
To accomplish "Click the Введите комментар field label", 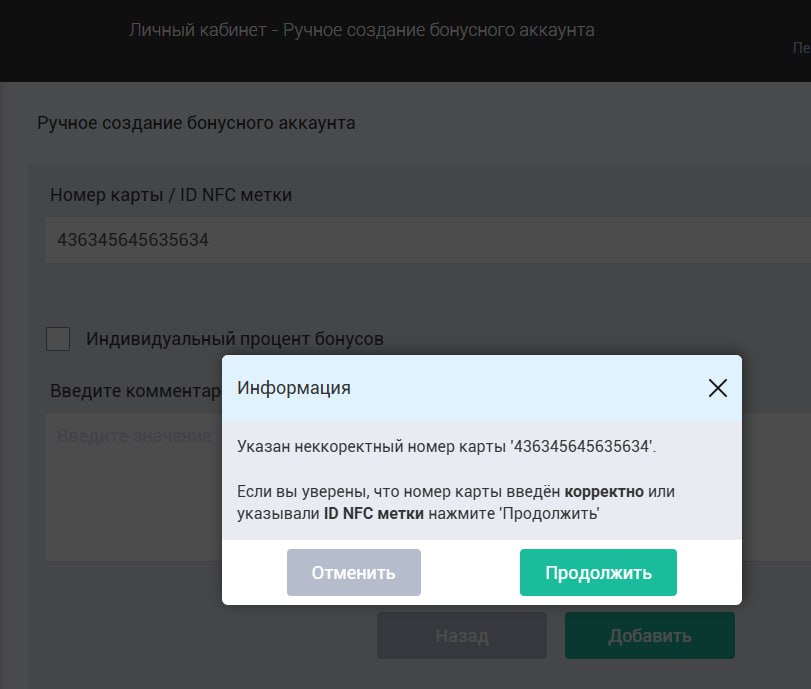I will tap(136, 391).
